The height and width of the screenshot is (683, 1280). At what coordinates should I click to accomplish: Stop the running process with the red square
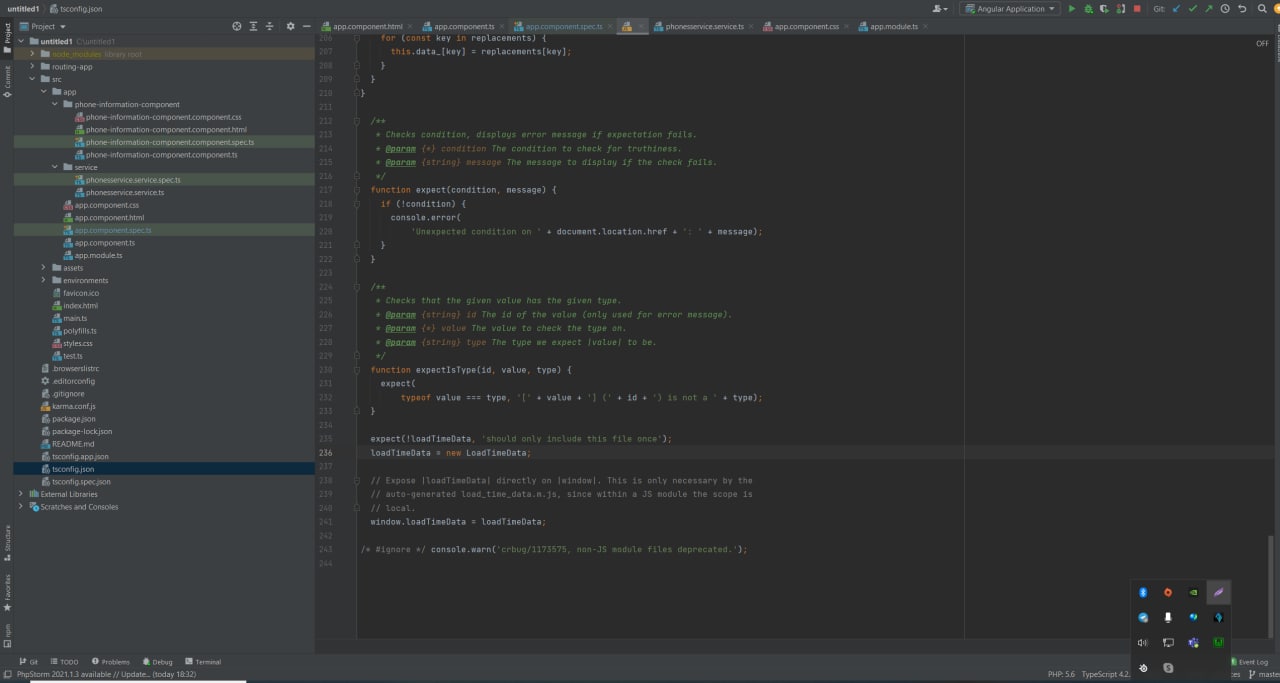[1137, 9]
